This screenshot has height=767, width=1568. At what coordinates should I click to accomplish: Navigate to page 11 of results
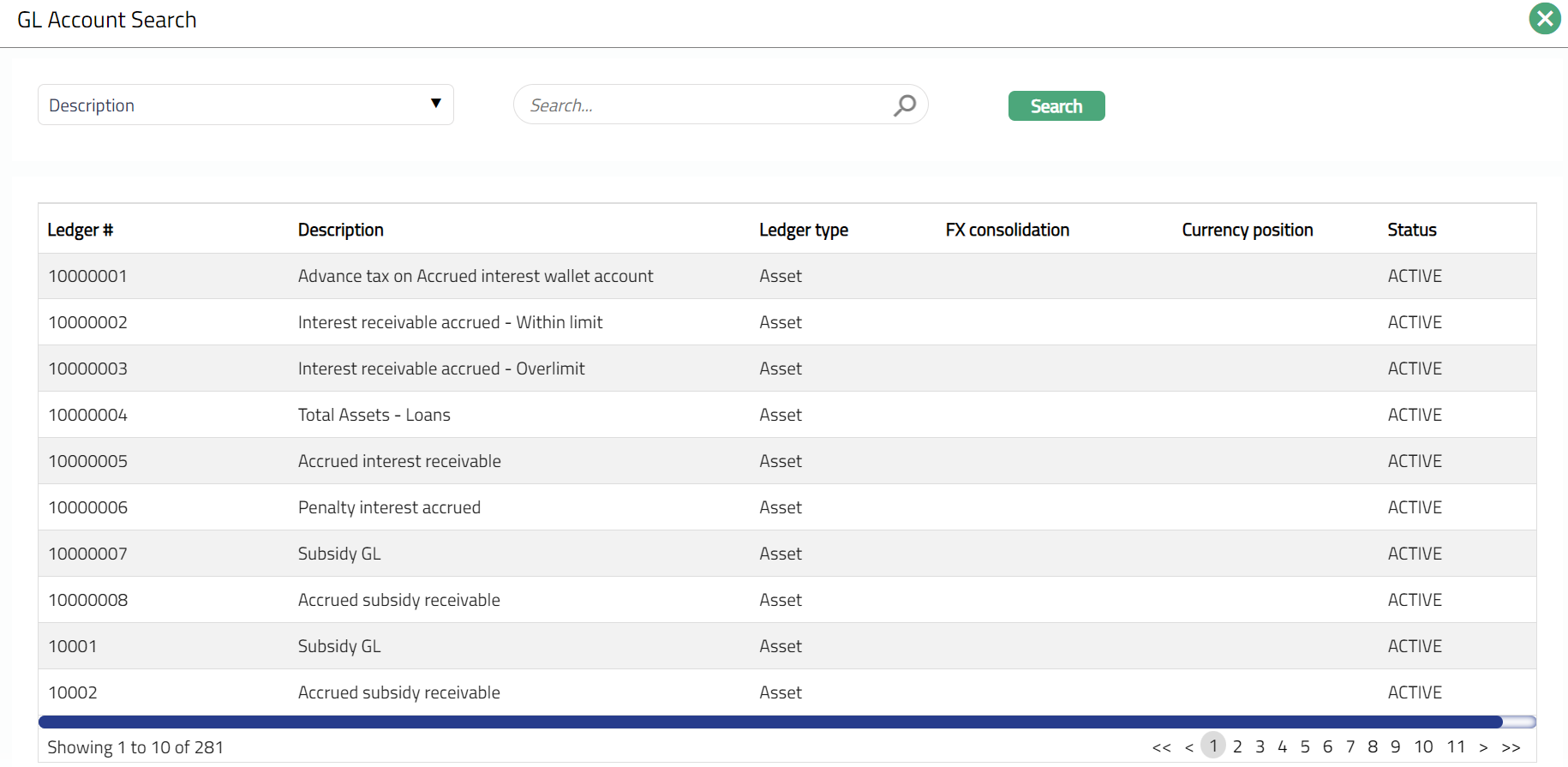pos(1456,746)
